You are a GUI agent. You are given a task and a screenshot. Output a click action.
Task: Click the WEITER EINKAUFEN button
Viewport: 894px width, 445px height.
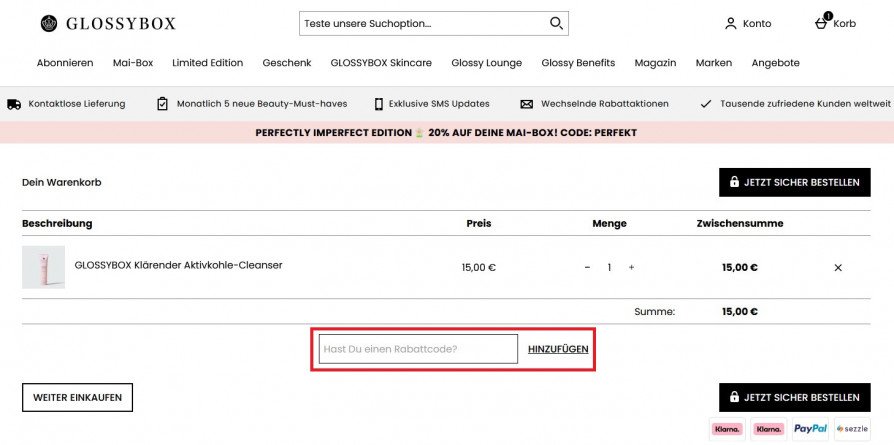[78, 398]
